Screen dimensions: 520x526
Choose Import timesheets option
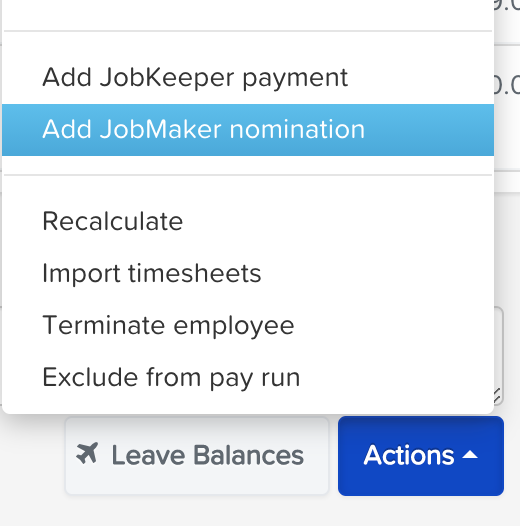(248, 273)
